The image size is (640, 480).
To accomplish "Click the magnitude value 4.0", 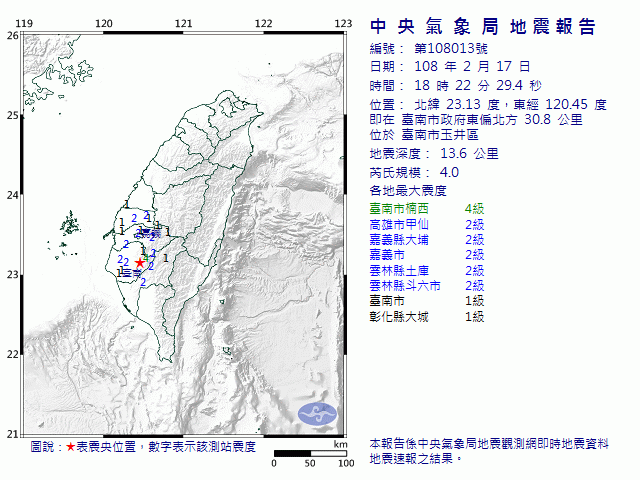I will coord(449,173).
